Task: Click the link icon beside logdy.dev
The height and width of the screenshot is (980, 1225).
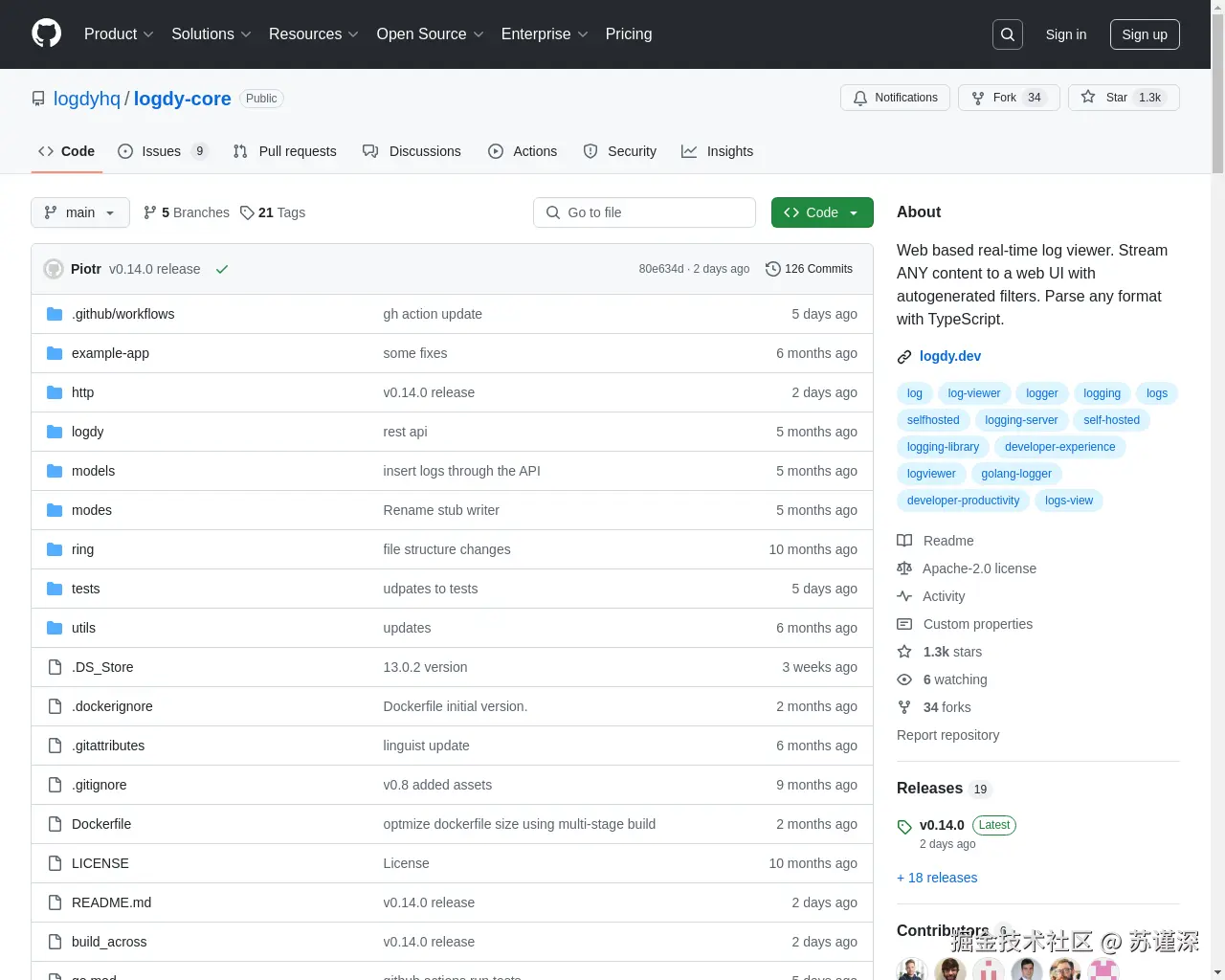Action: click(x=904, y=357)
